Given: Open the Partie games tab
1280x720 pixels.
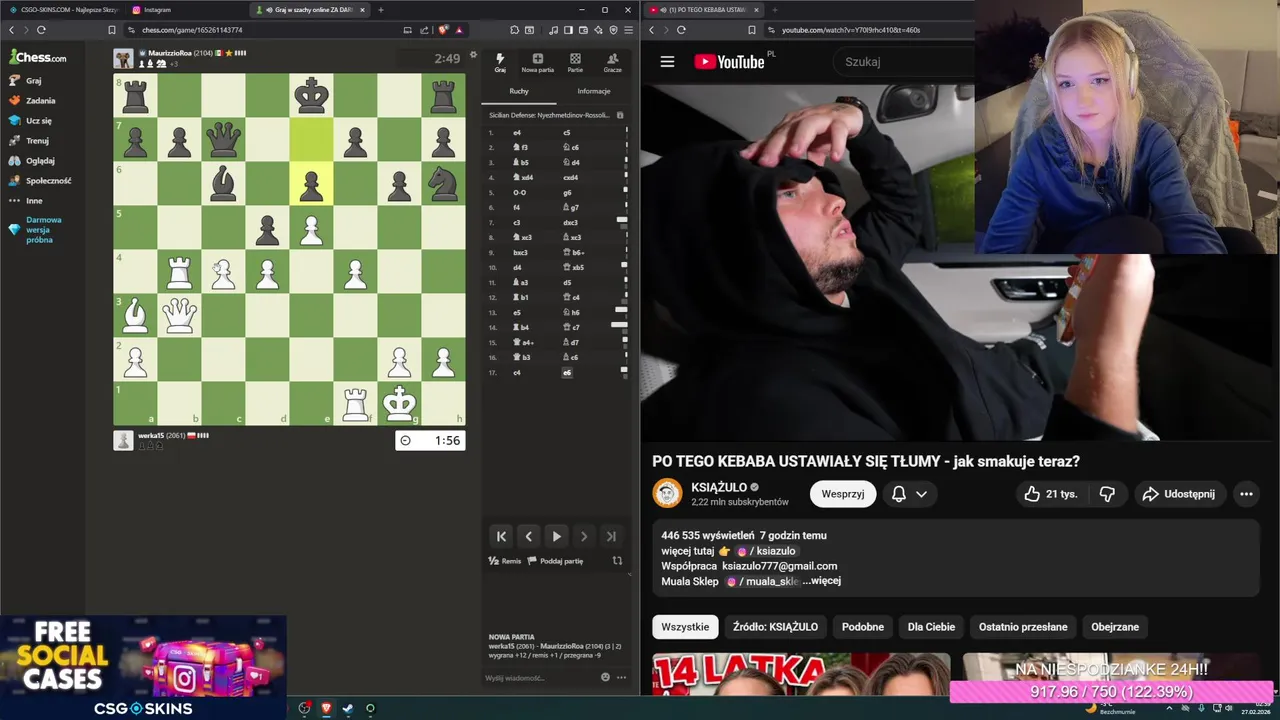Looking at the screenshot, I should pyautogui.click(x=575, y=63).
